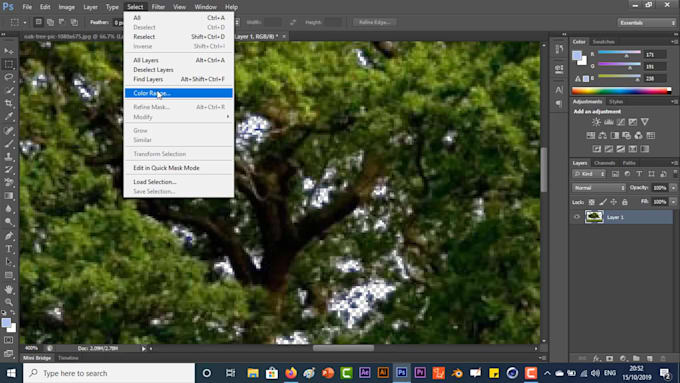Select the Gradient tool
This screenshot has width=680, height=383.
9,196
